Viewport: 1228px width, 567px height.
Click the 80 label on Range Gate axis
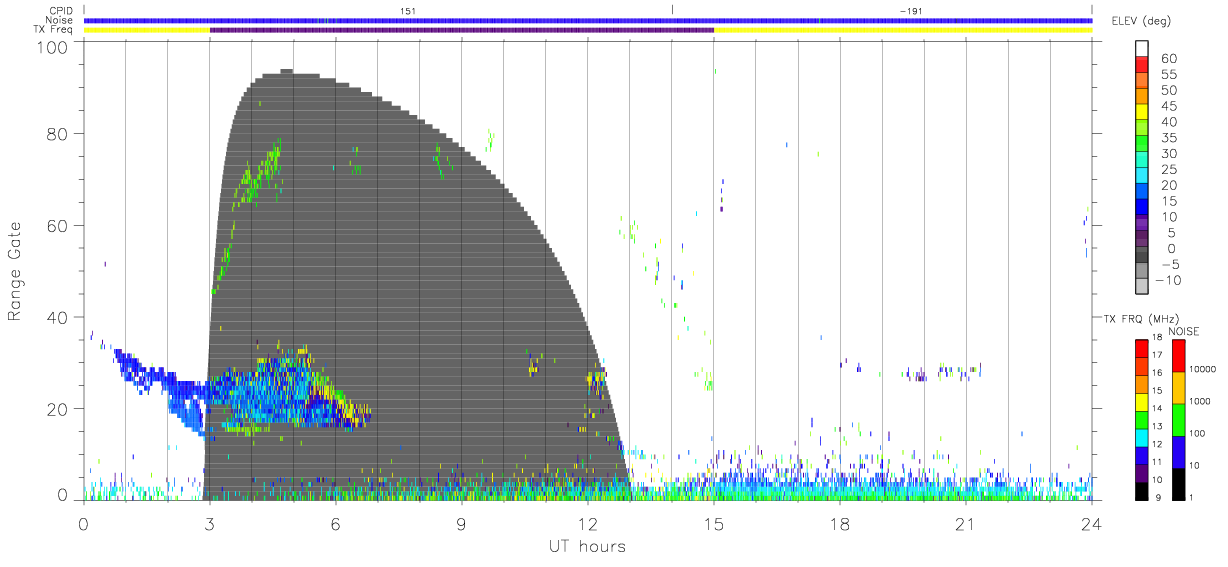click(x=59, y=134)
